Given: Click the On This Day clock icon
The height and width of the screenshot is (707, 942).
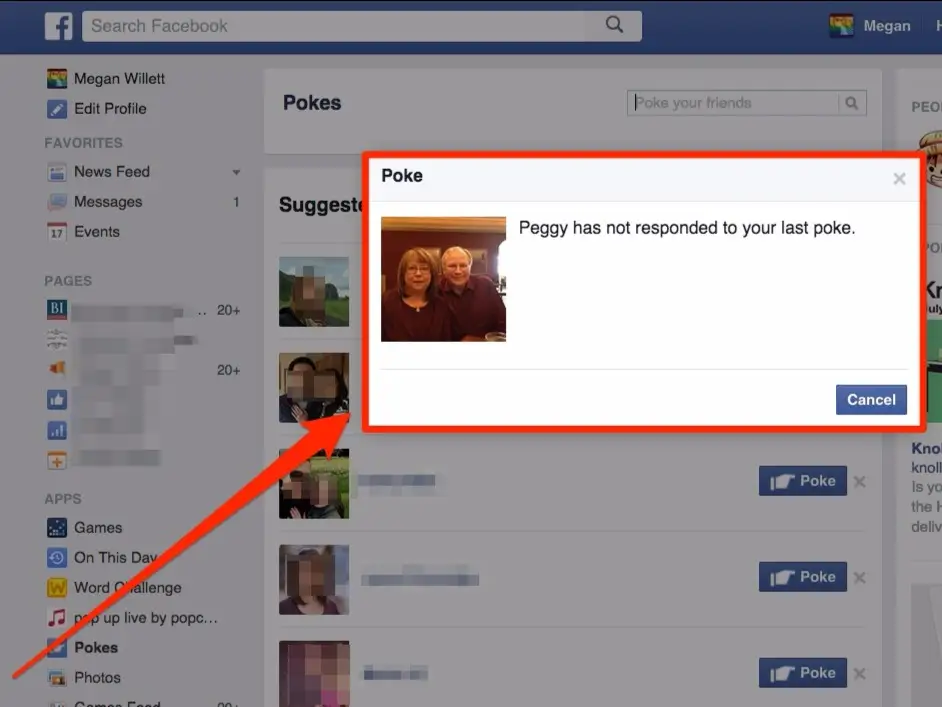Looking at the screenshot, I should coord(57,557).
